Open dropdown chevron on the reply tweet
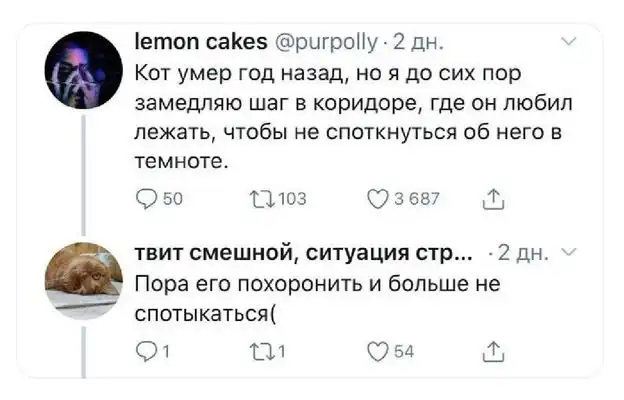The height and width of the screenshot is (400, 624). coord(569,251)
